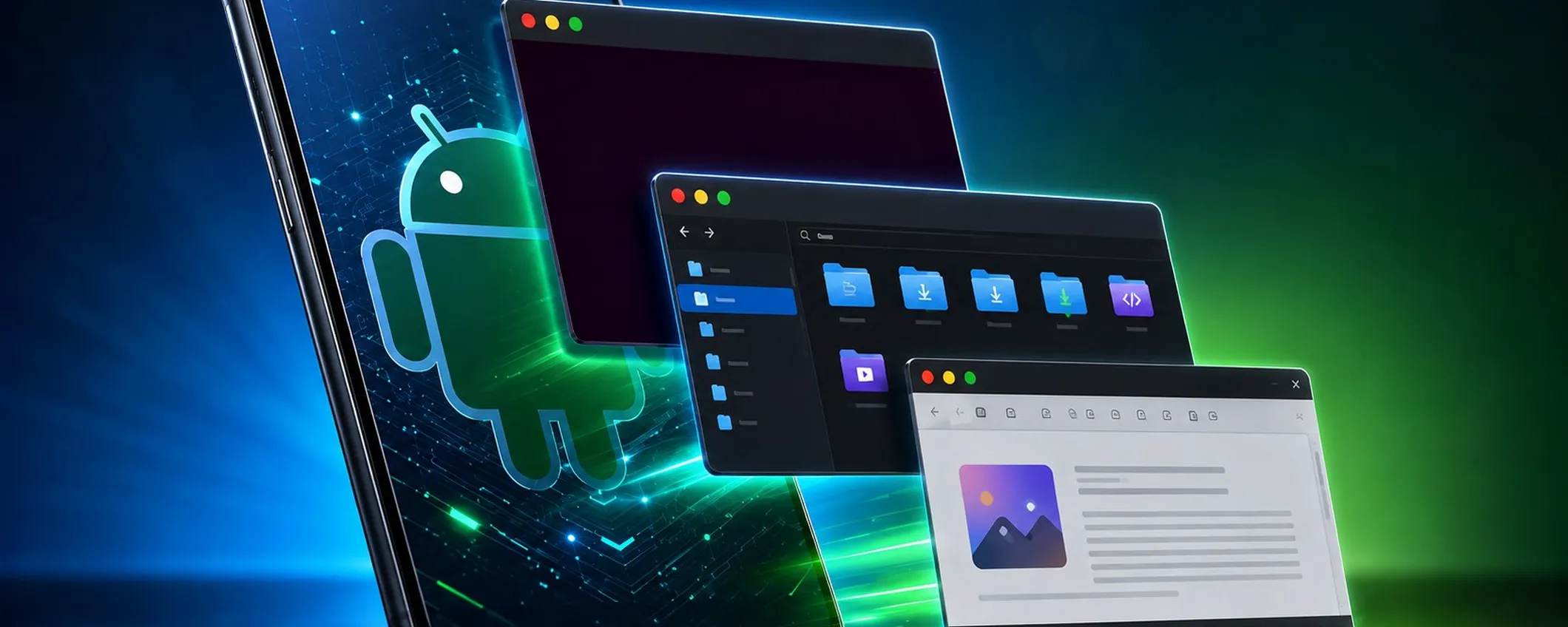1568x627 pixels.
Task: Open the blue folder with the document glyph
Action: 848,285
